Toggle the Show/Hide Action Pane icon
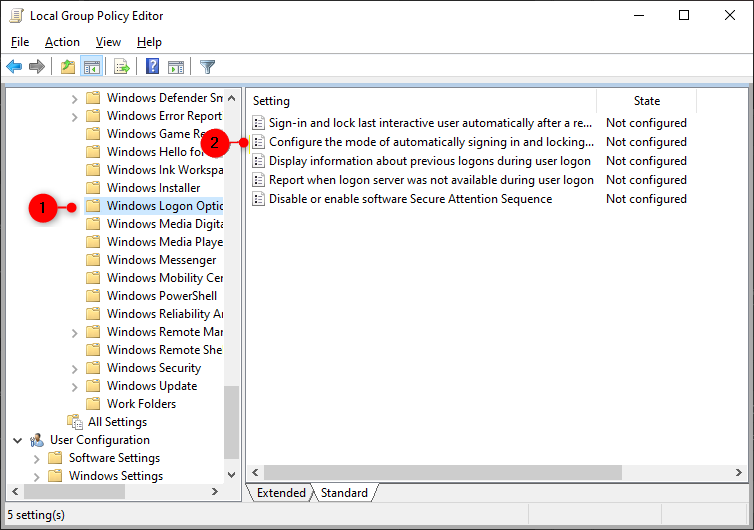 tap(176, 67)
